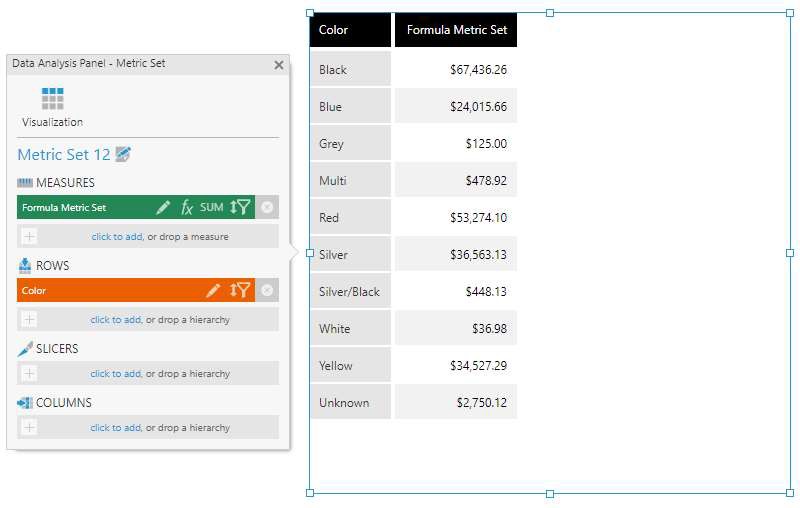
Task: Open the fx formula editor for the measure
Action: (187, 208)
